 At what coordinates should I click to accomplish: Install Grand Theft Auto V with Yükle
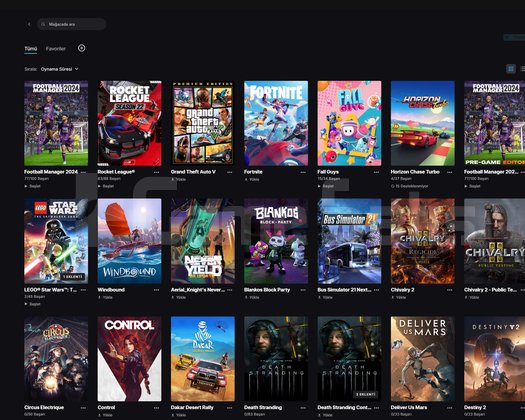178,179
